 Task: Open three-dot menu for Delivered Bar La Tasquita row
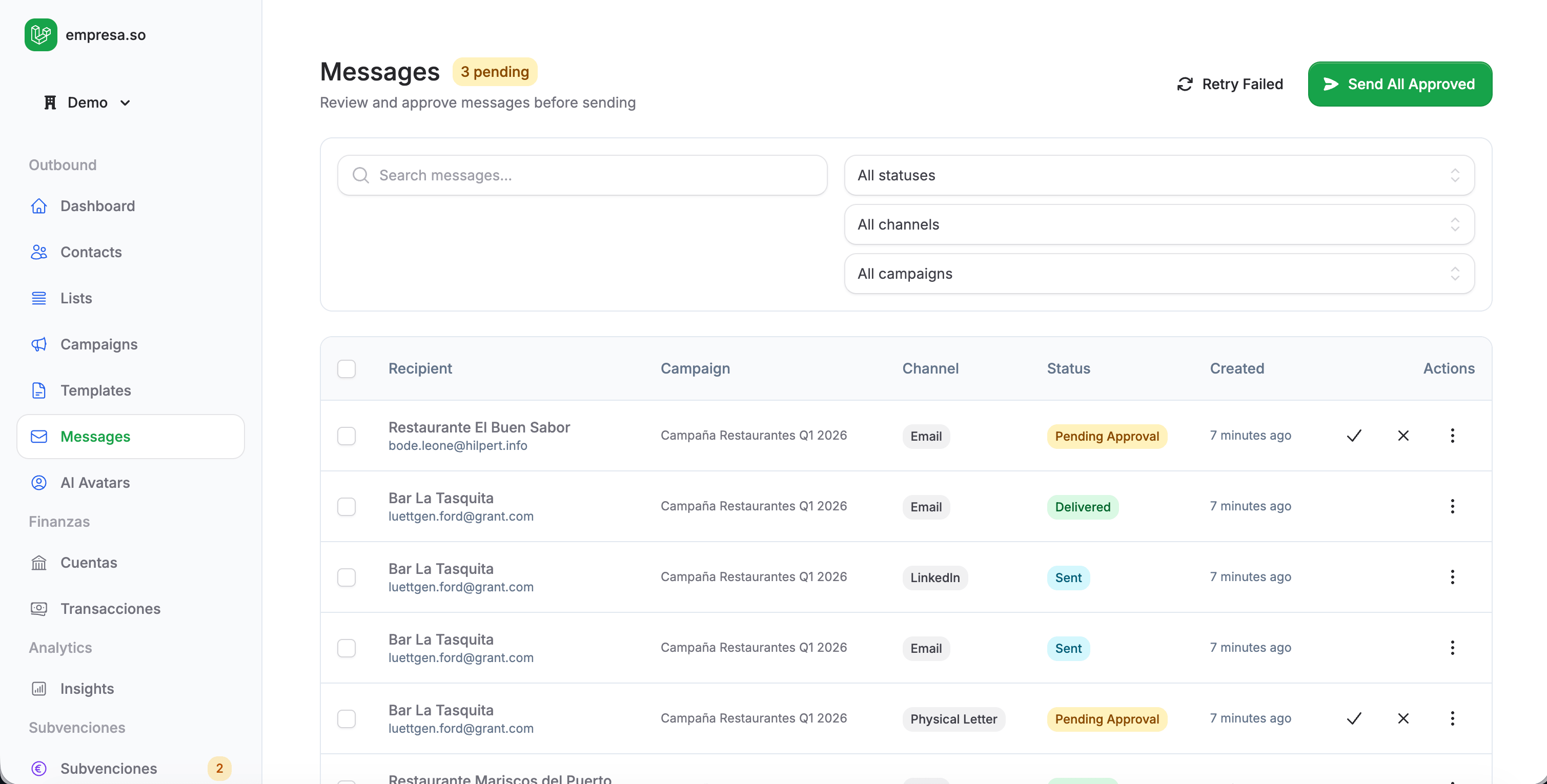[x=1452, y=506]
